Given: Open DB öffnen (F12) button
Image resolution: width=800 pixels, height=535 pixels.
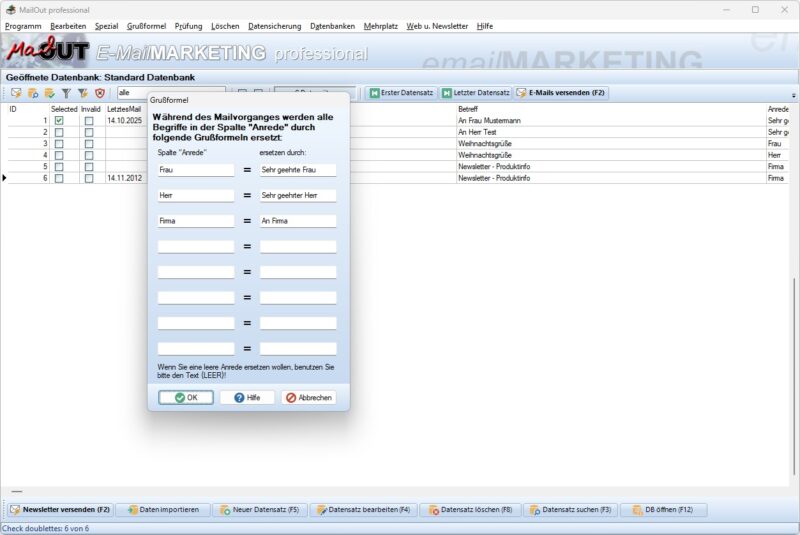Looking at the screenshot, I should tap(663, 510).
